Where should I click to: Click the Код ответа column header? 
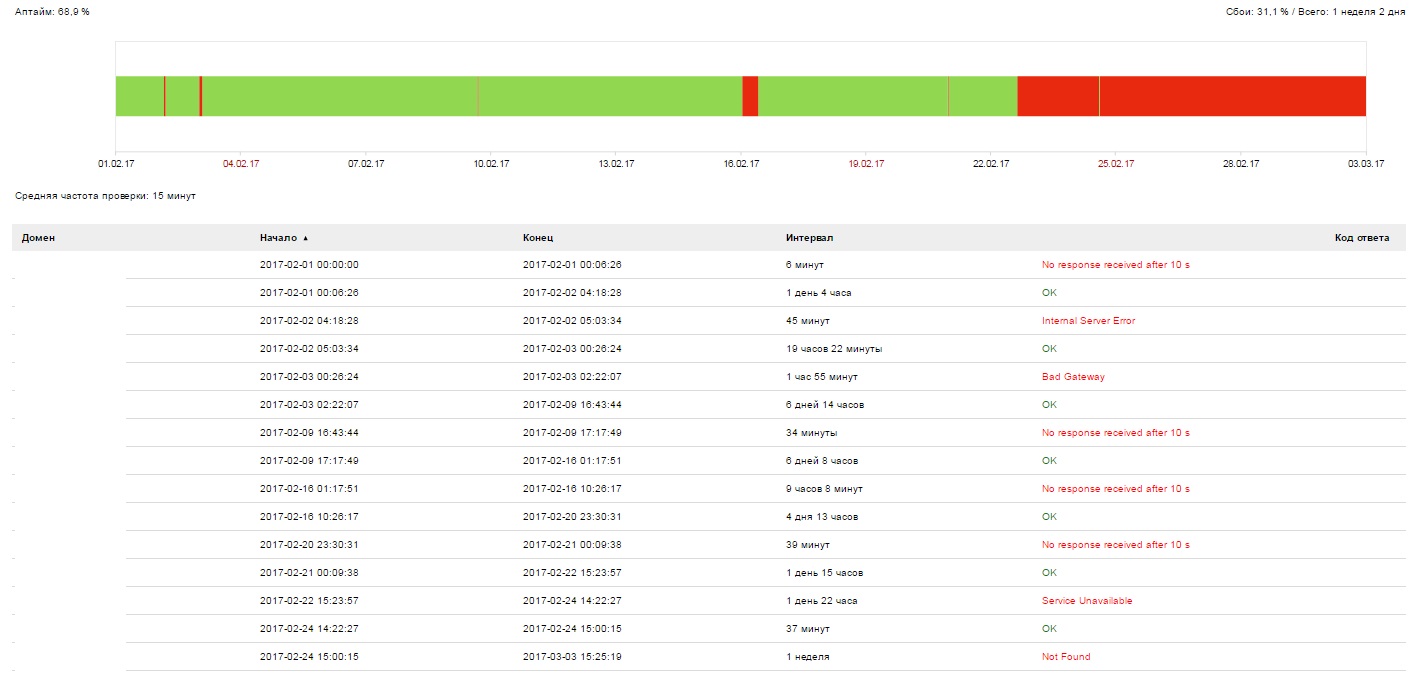tap(1361, 238)
